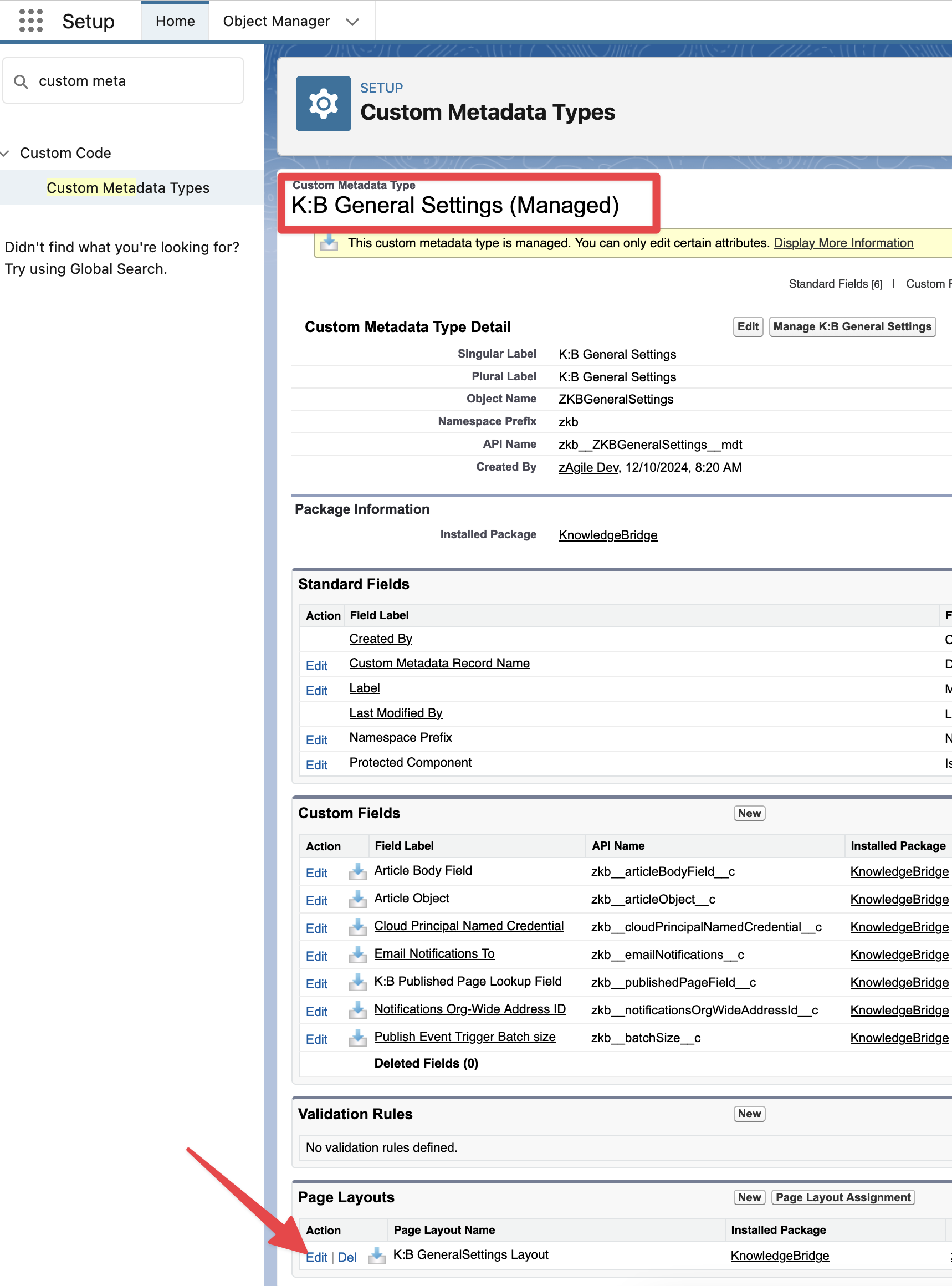The height and width of the screenshot is (1286, 952).
Task: Click the Custom Metadata Types gear icon
Action: 323,104
